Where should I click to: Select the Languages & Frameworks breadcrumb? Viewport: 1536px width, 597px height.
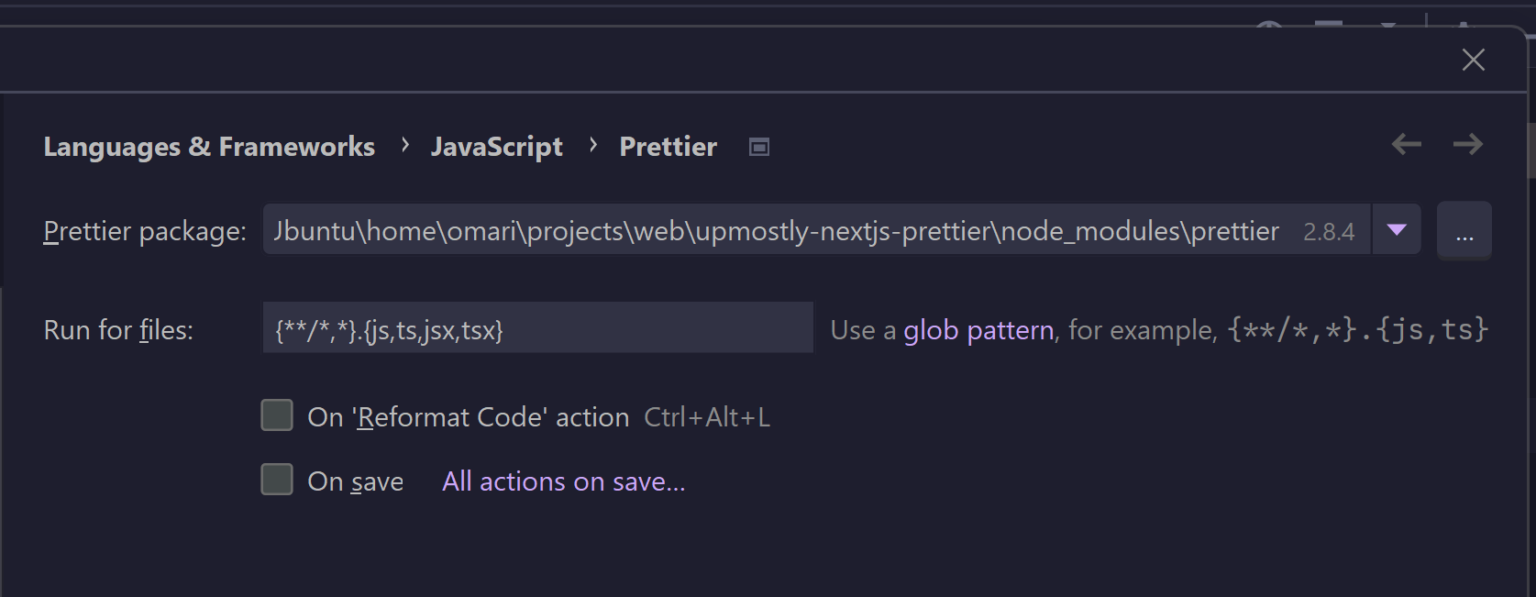coord(208,146)
